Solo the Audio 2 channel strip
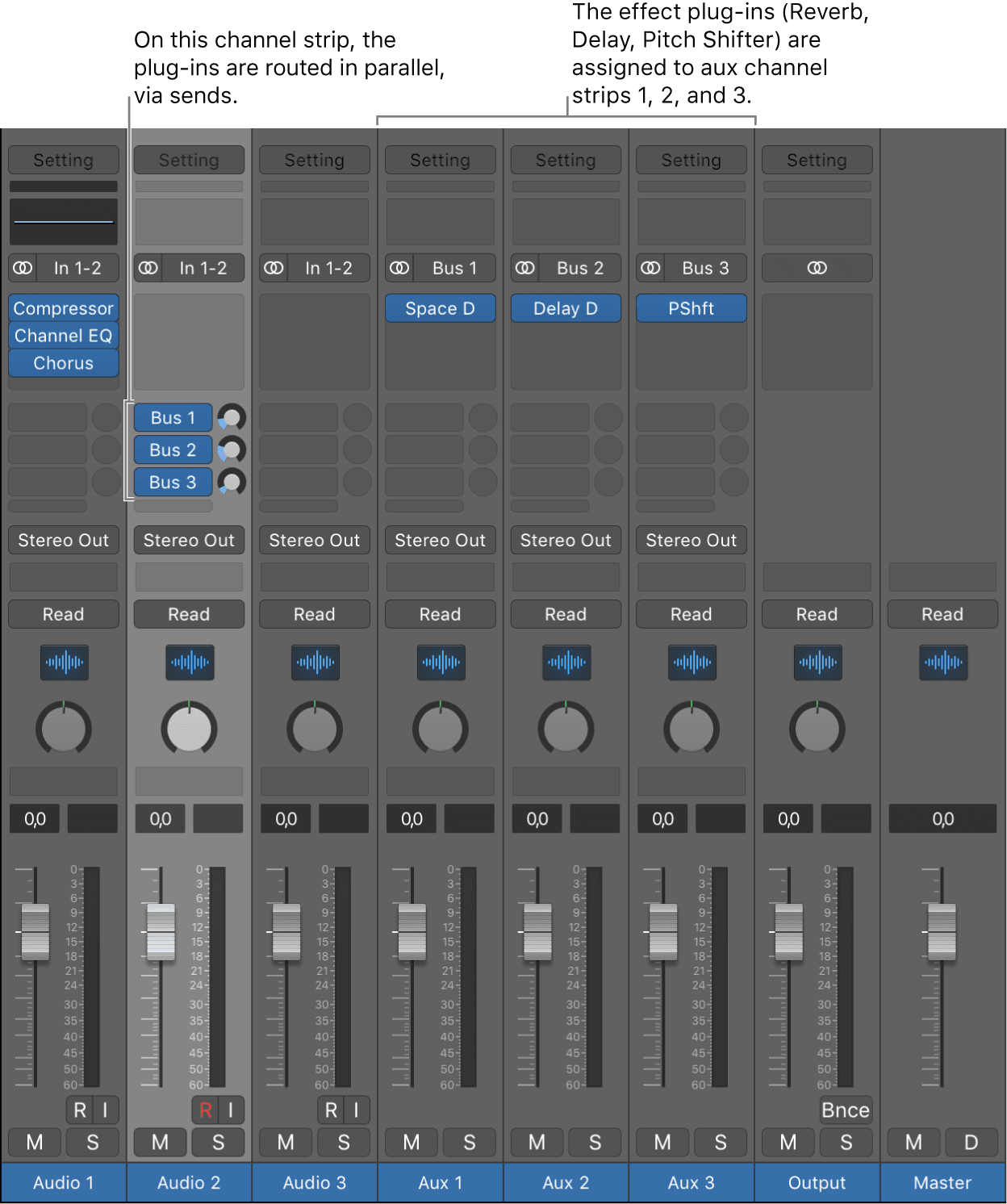The height and width of the screenshot is (1204, 1007). point(218,1143)
